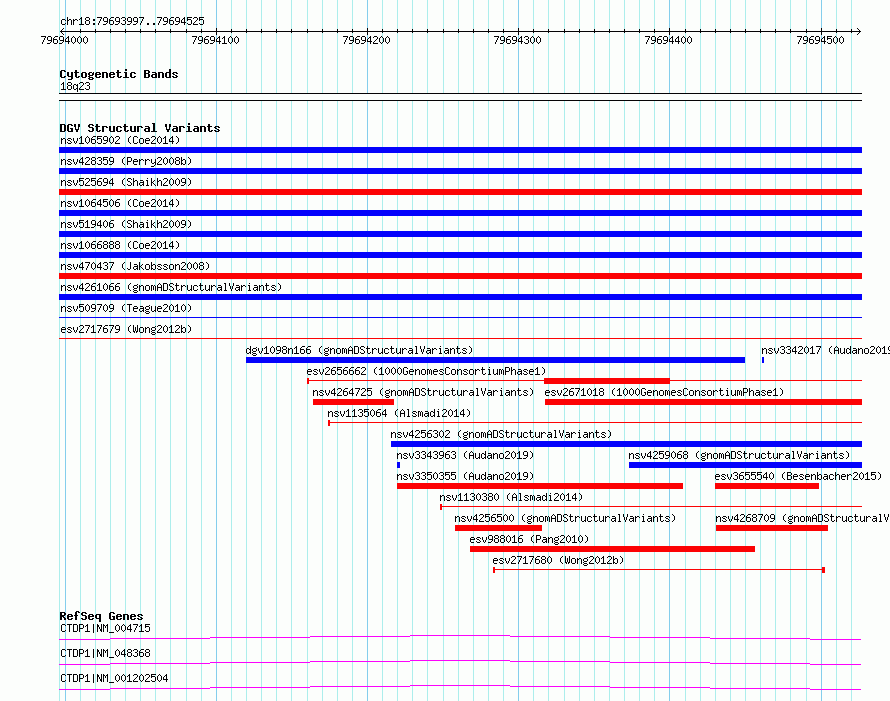Image resolution: width=890 pixels, height=701 pixels.
Task: Select the esv988016 (Pang2010) label
Action: pos(529,539)
